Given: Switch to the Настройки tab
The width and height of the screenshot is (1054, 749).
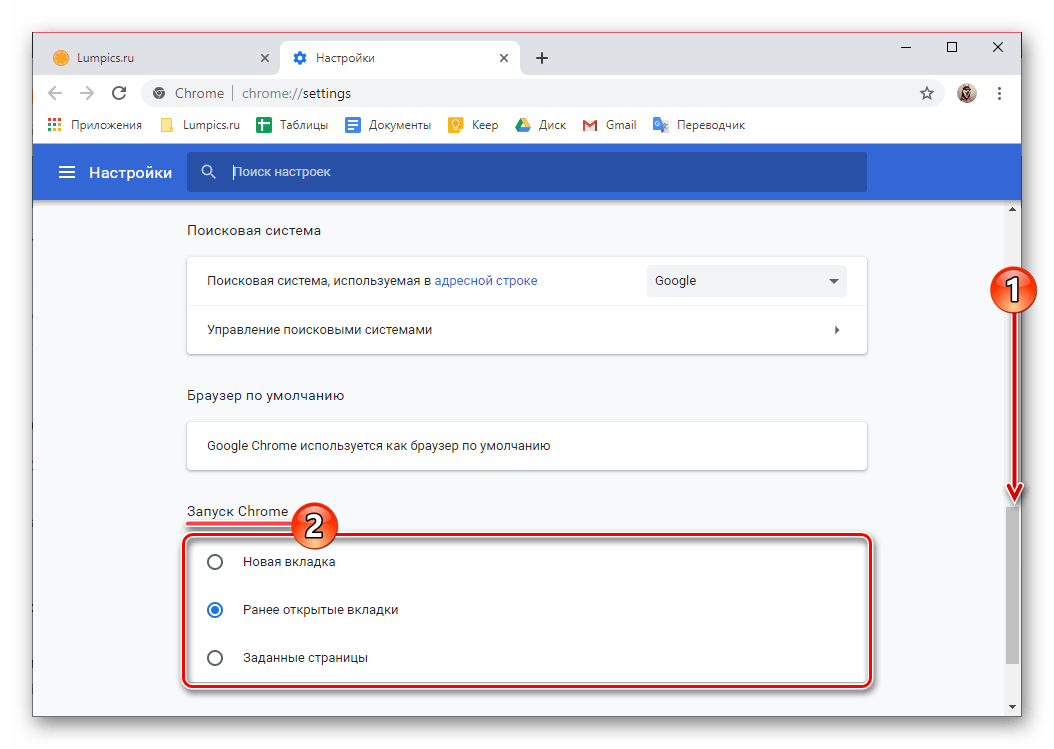Looking at the screenshot, I should click(400, 58).
